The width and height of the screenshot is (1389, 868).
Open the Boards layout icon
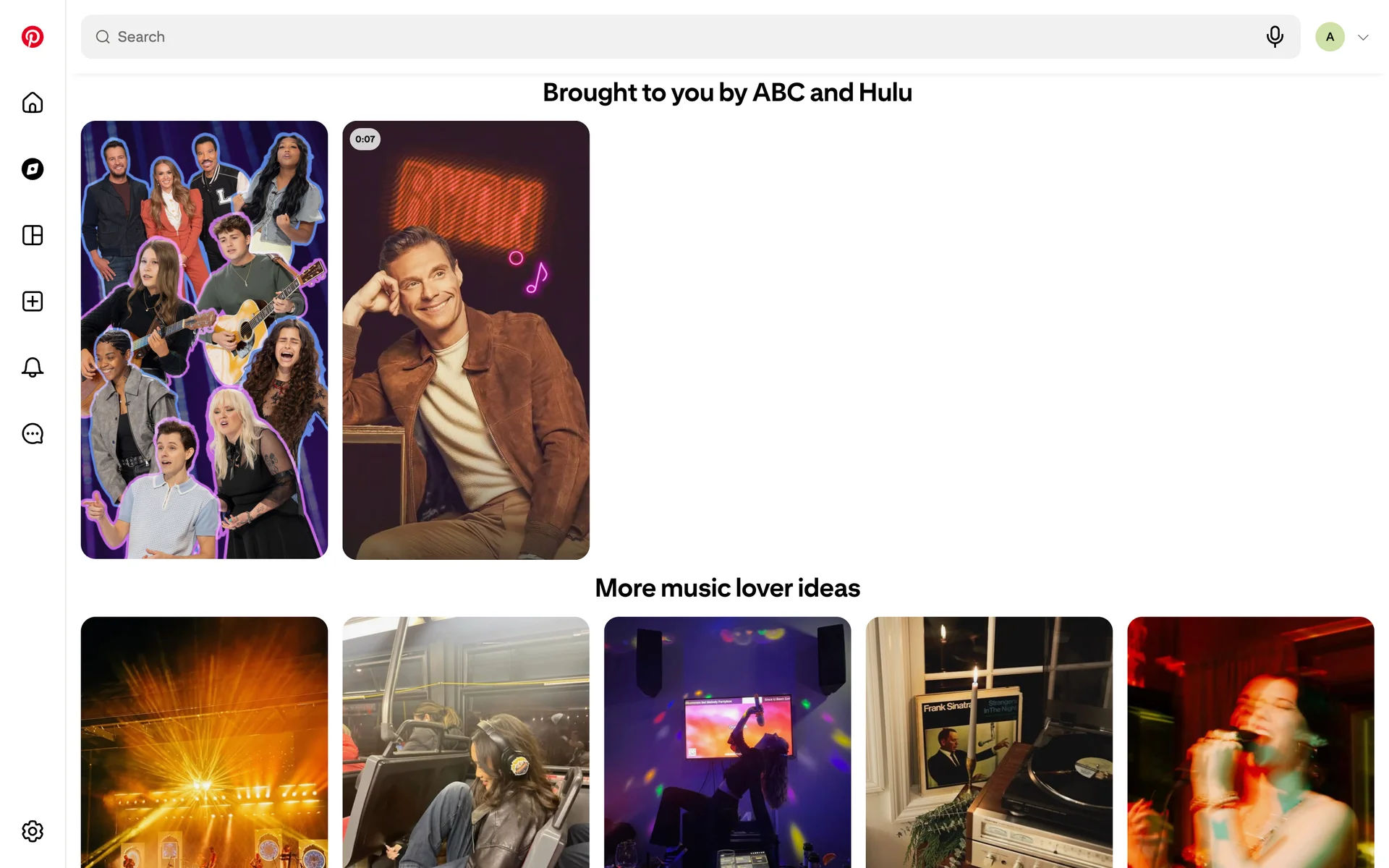tap(33, 235)
